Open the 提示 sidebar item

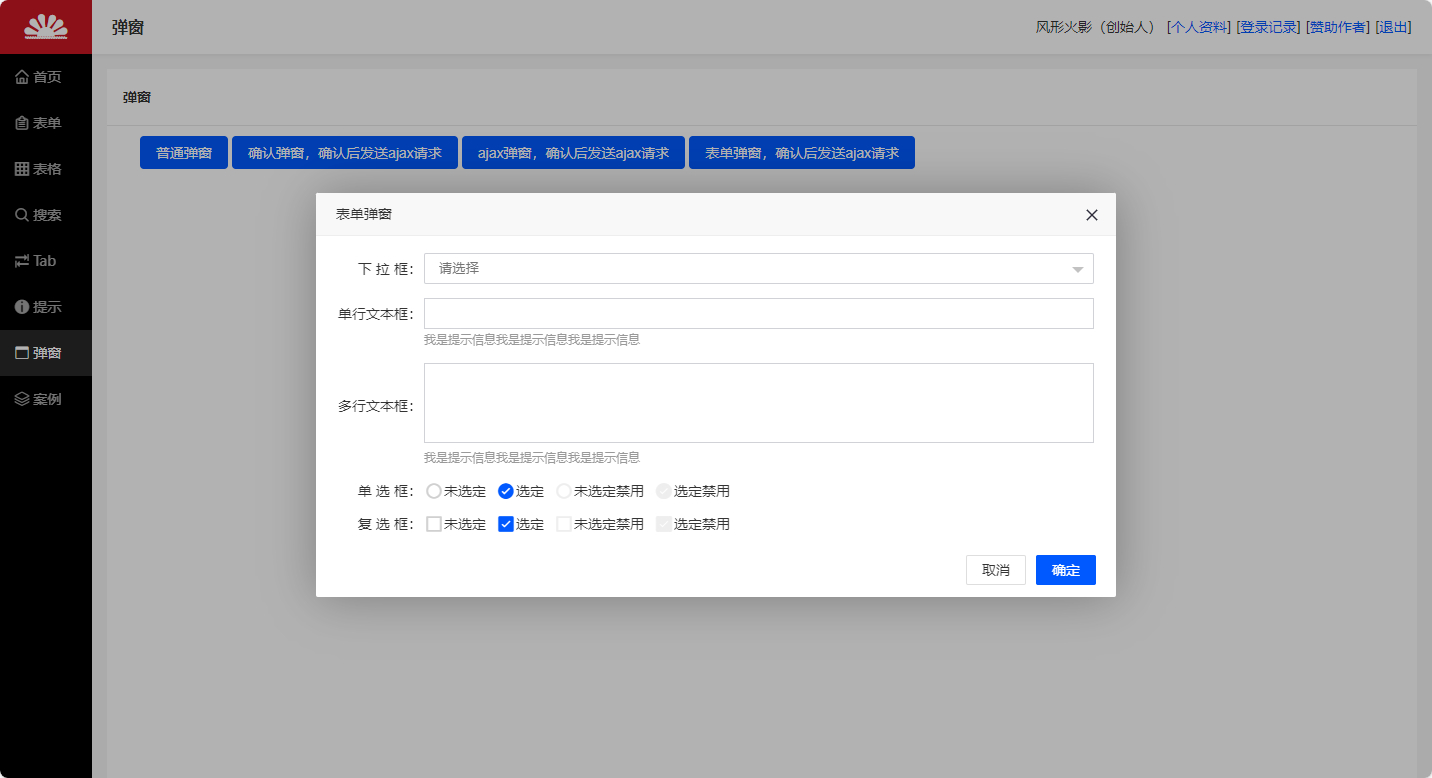coord(46,307)
